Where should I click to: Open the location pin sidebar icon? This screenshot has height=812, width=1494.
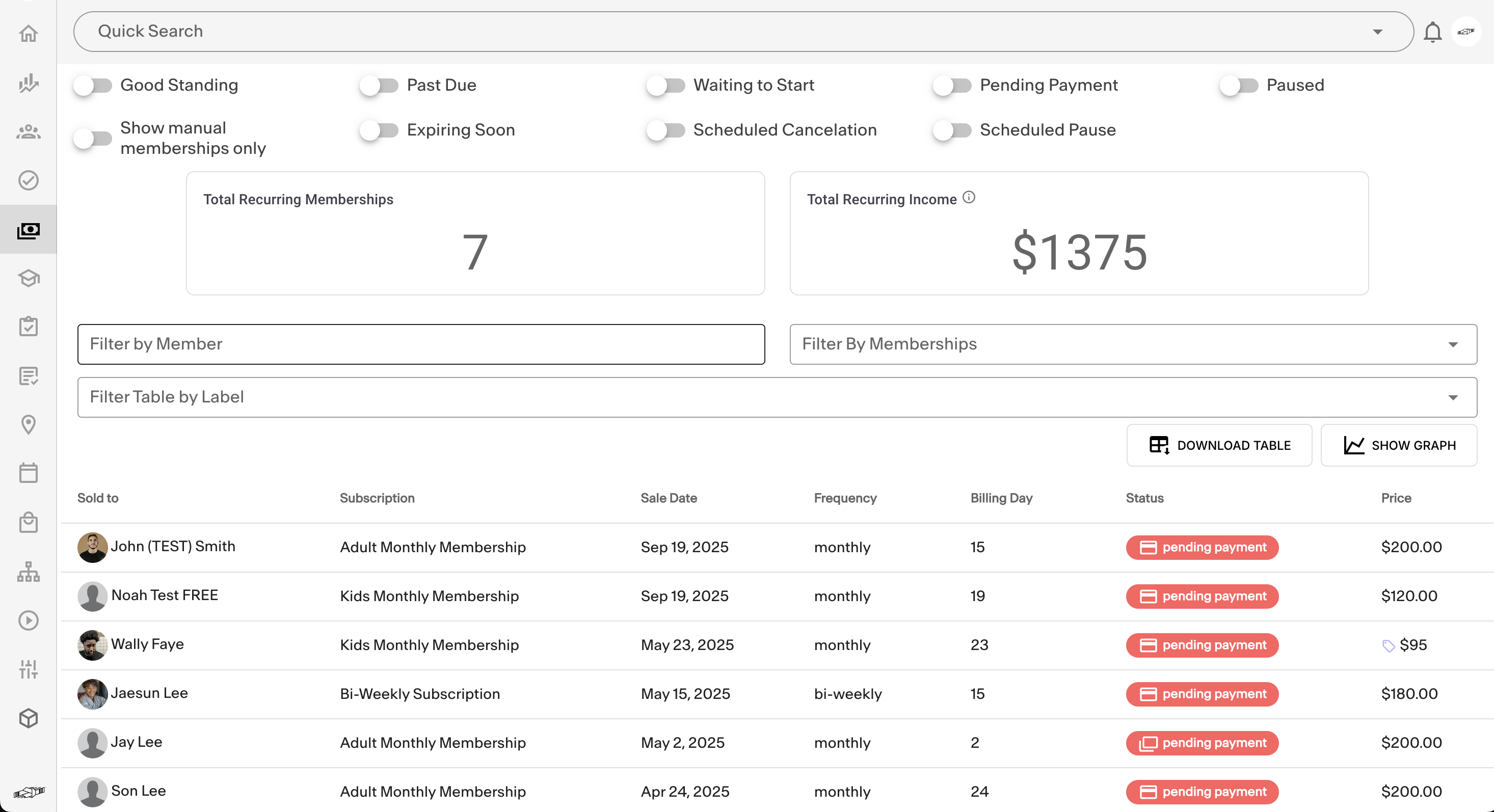click(x=29, y=424)
